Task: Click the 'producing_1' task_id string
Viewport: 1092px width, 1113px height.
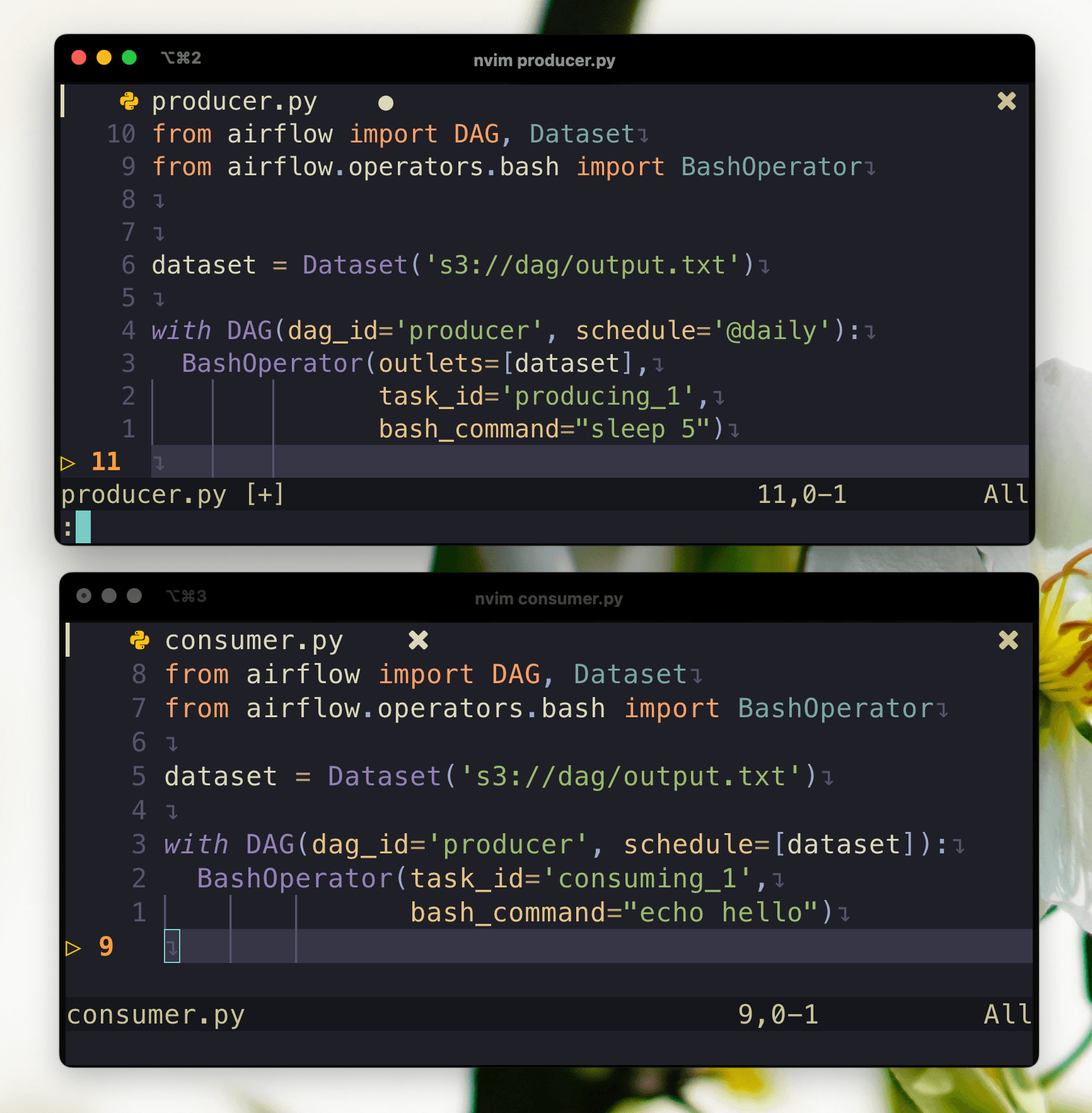Action: tap(598, 396)
